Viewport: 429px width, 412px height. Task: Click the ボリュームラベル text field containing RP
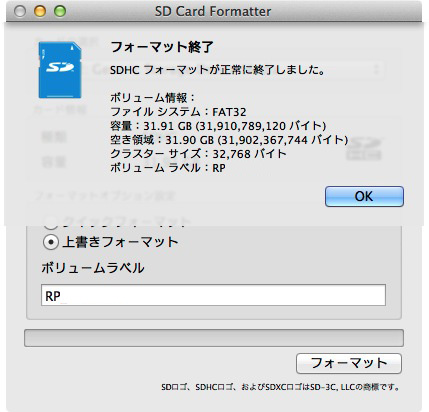click(x=213, y=295)
